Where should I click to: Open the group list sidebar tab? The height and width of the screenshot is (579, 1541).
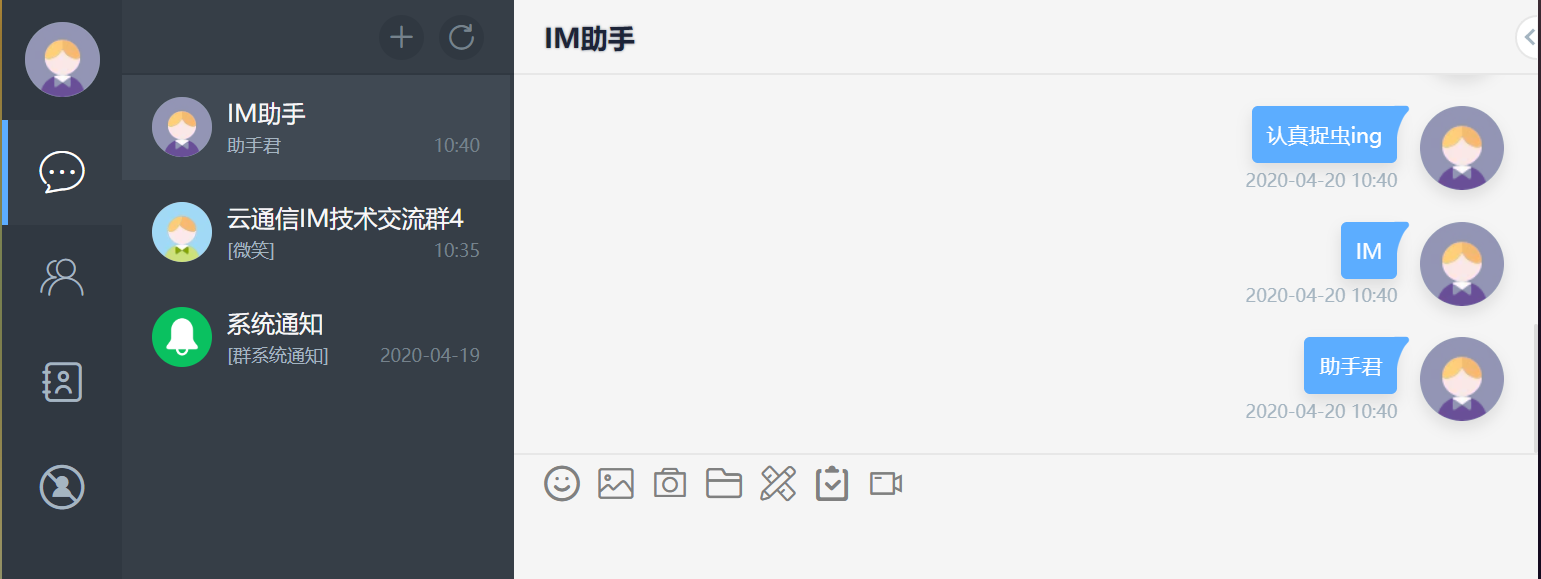62,277
